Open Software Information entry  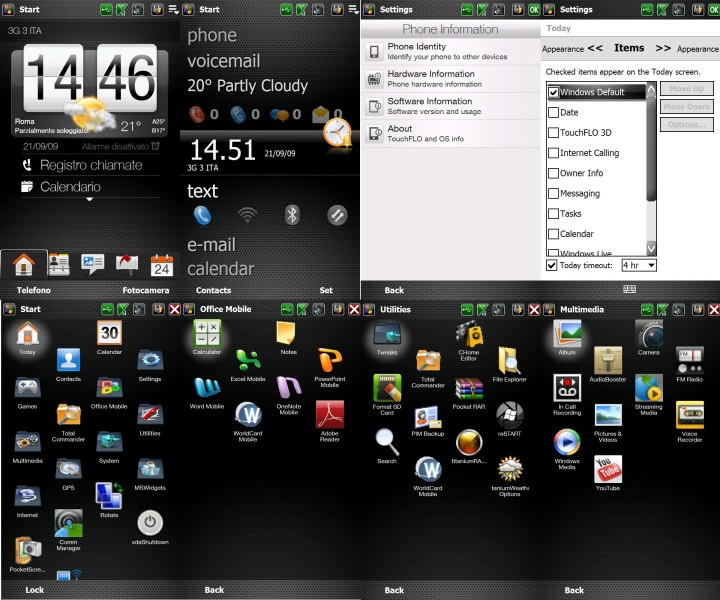(451, 106)
